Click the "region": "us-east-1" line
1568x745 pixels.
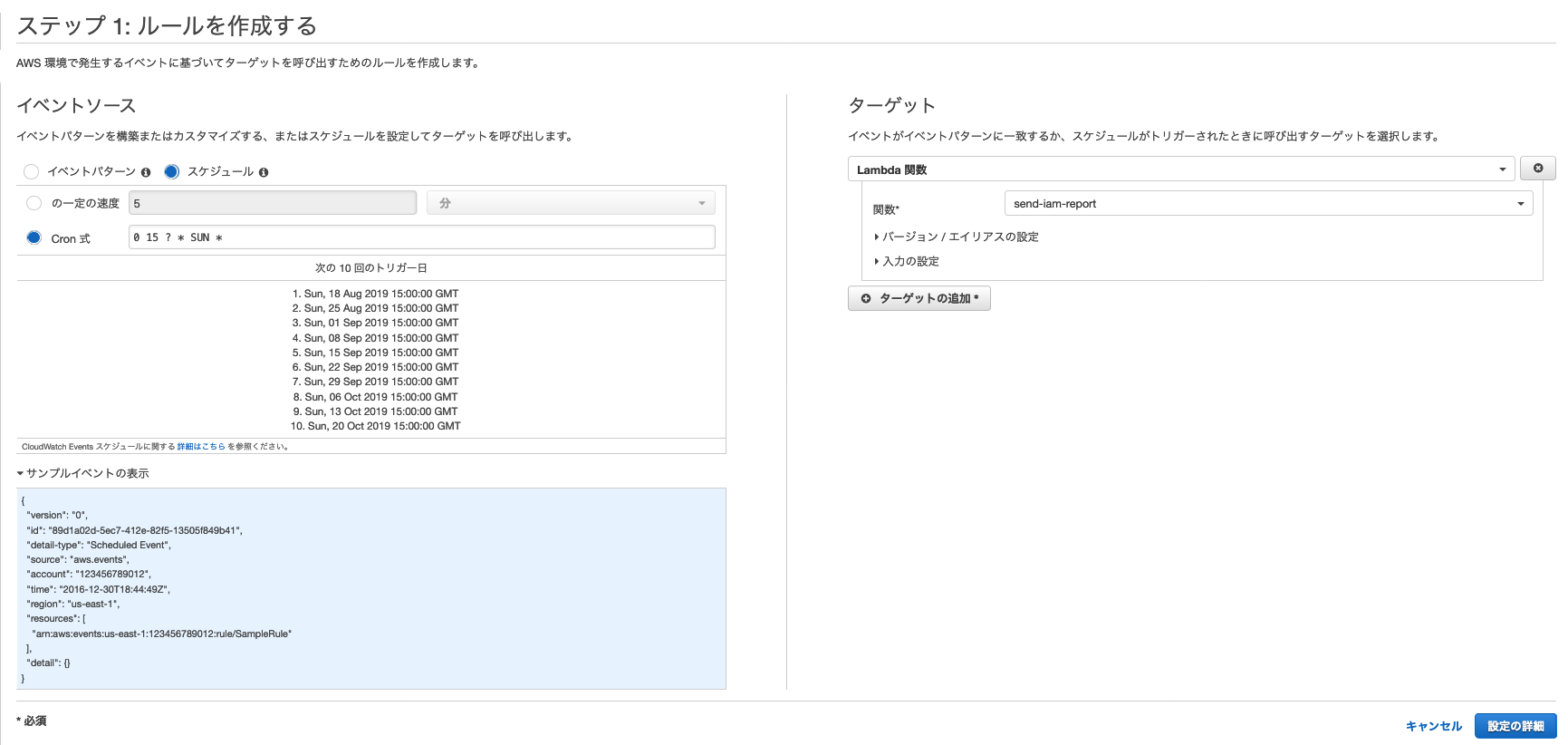(73, 604)
